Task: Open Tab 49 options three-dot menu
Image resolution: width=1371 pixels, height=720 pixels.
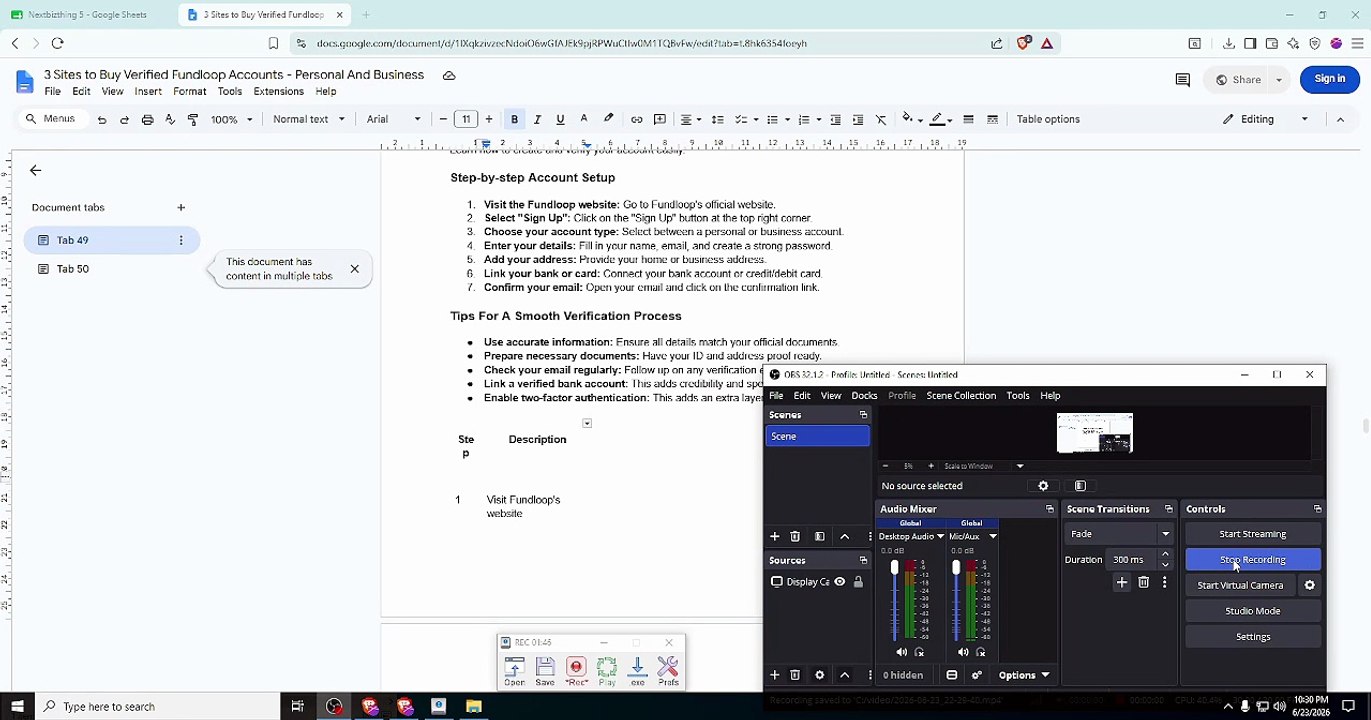Action: (181, 240)
